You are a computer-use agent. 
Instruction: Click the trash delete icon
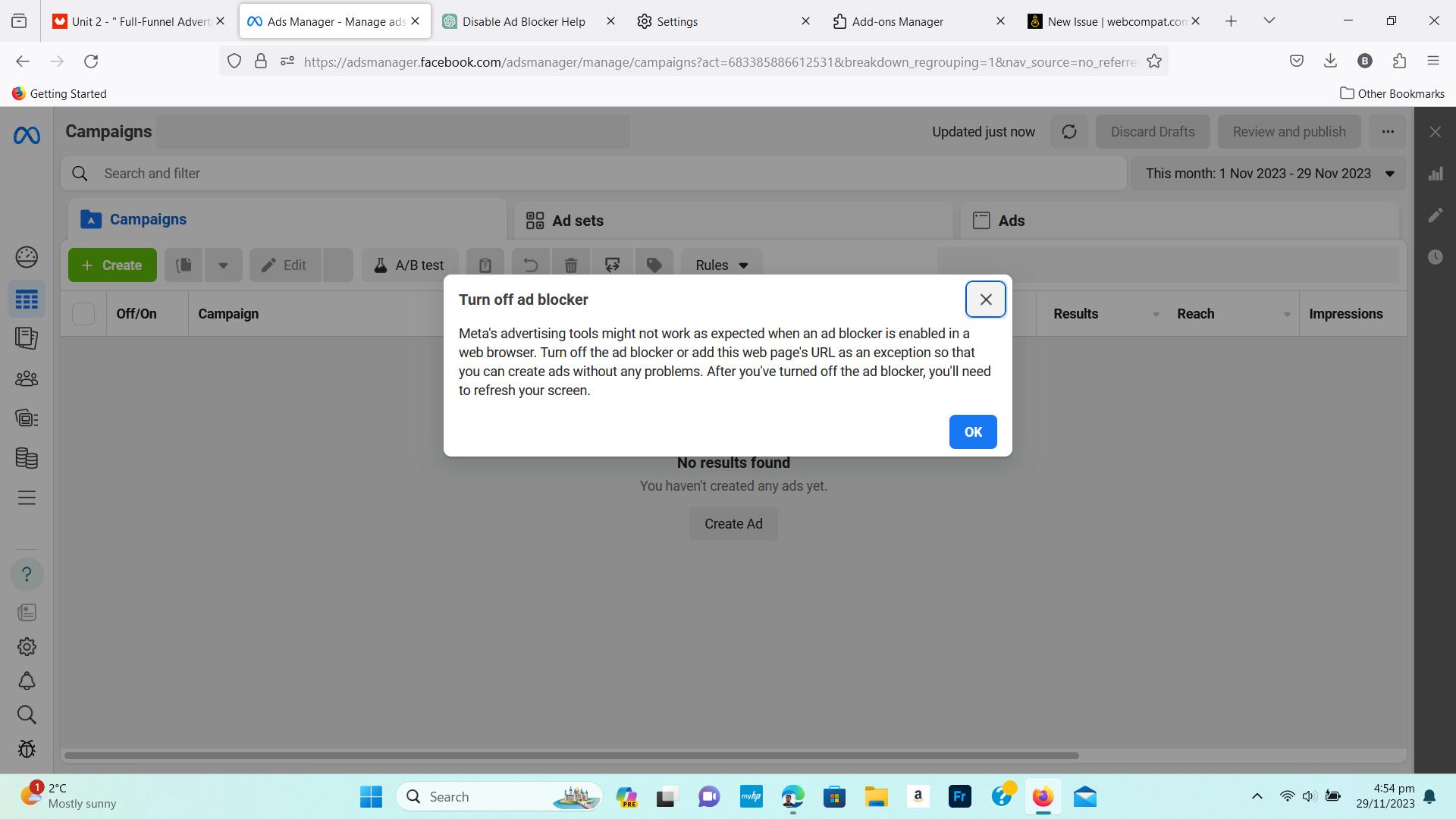coord(571,265)
